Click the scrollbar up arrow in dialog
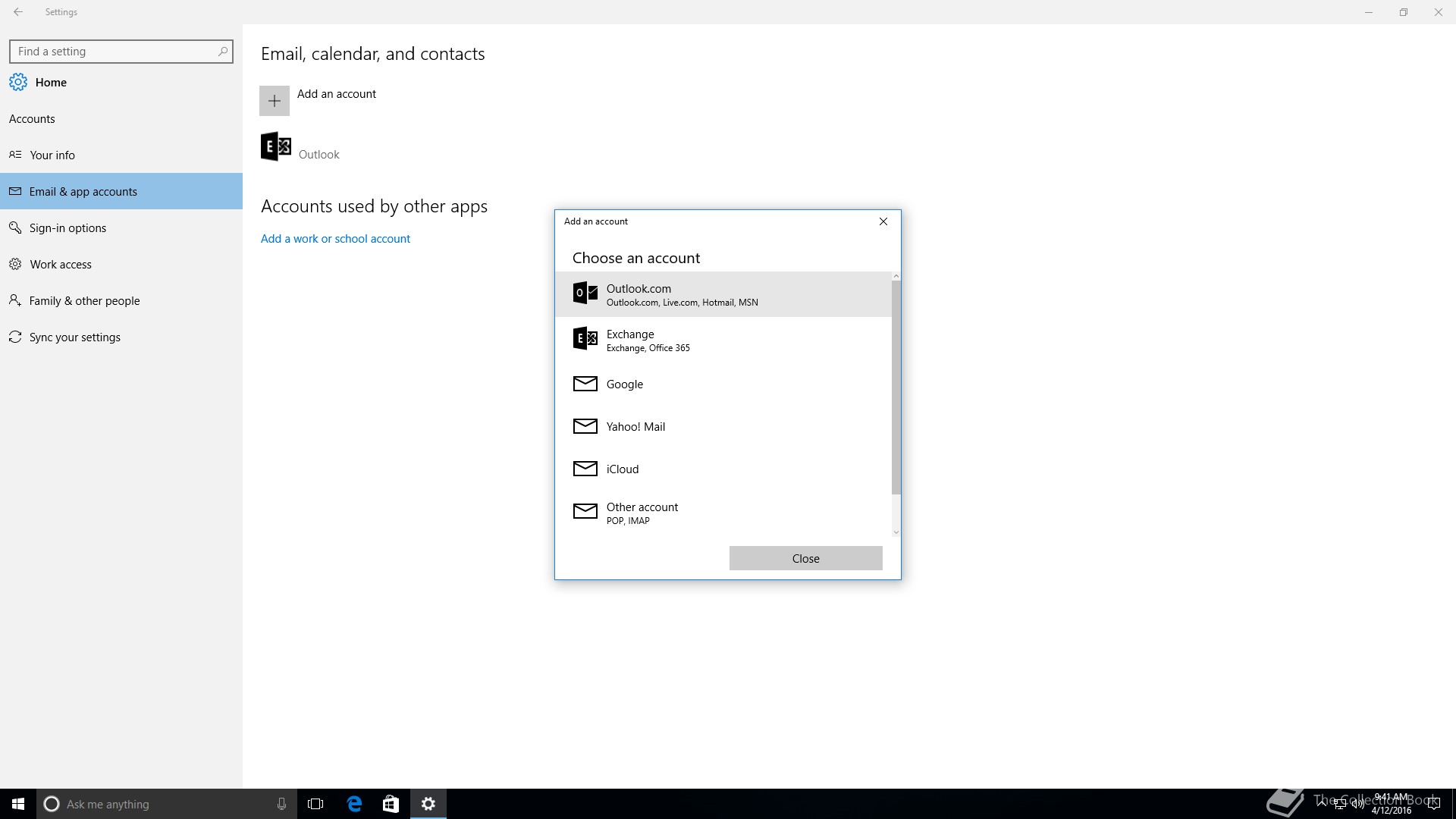1456x819 pixels. (896, 276)
